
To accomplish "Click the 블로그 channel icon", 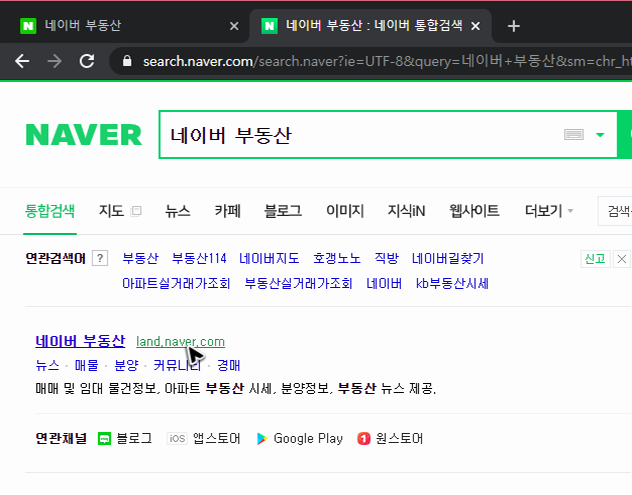I will coord(104,439).
